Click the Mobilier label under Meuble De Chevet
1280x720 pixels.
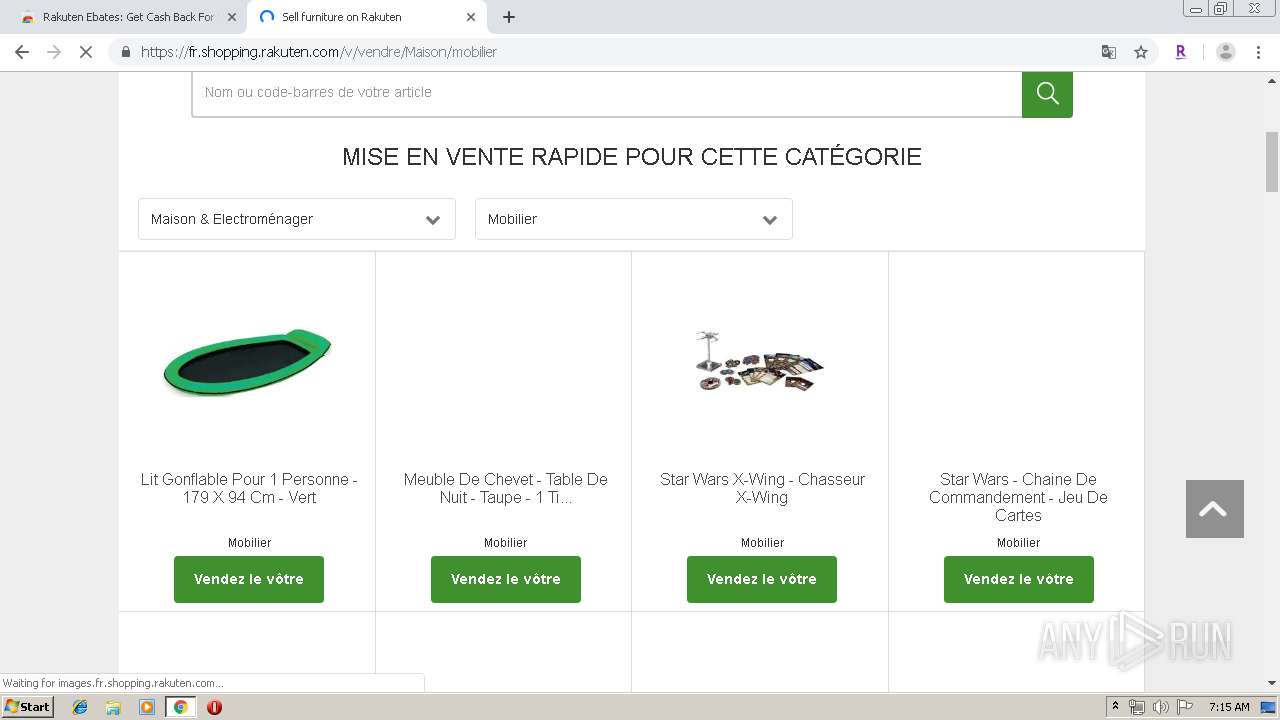pos(506,543)
